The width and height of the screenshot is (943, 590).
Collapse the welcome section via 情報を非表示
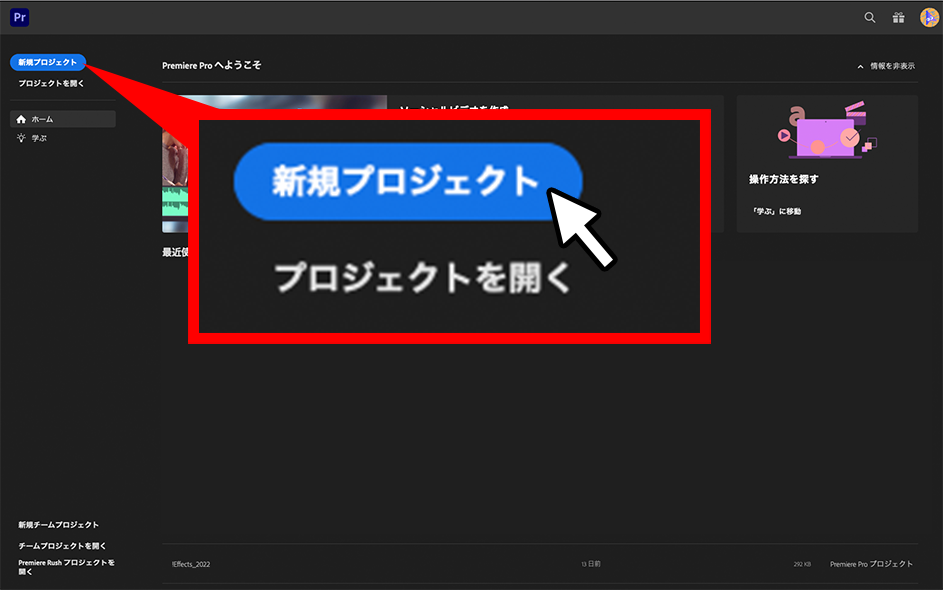pyautogui.click(x=886, y=66)
